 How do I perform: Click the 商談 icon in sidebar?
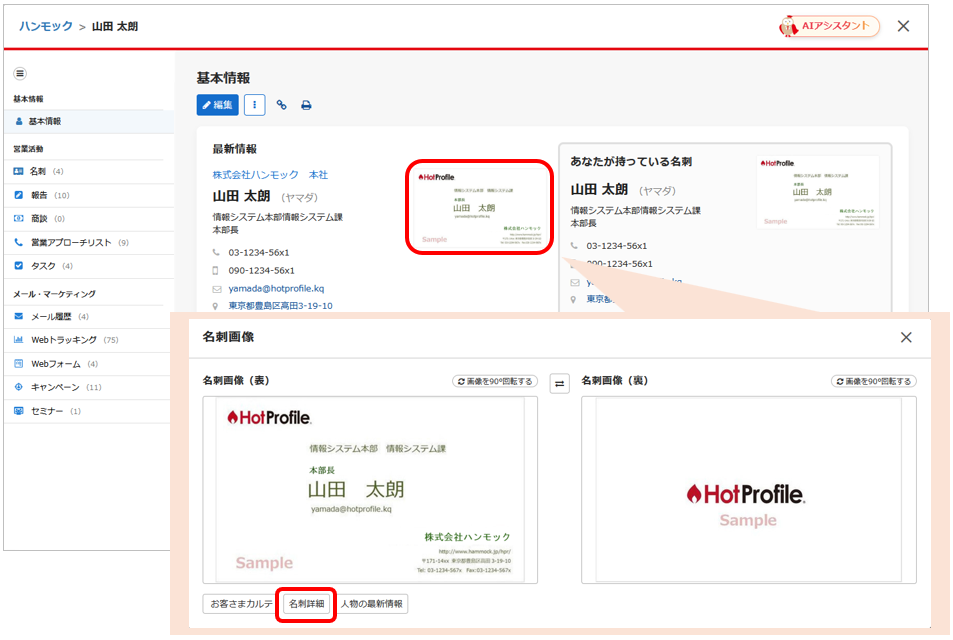click(19, 218)
